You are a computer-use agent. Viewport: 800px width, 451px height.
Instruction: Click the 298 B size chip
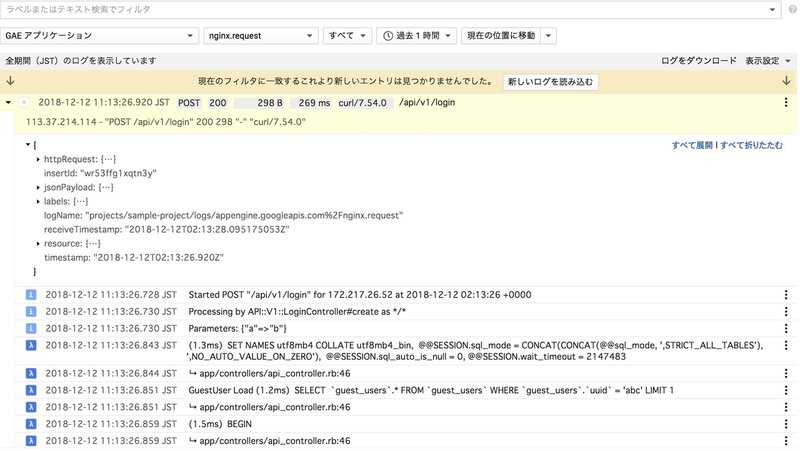260,103
